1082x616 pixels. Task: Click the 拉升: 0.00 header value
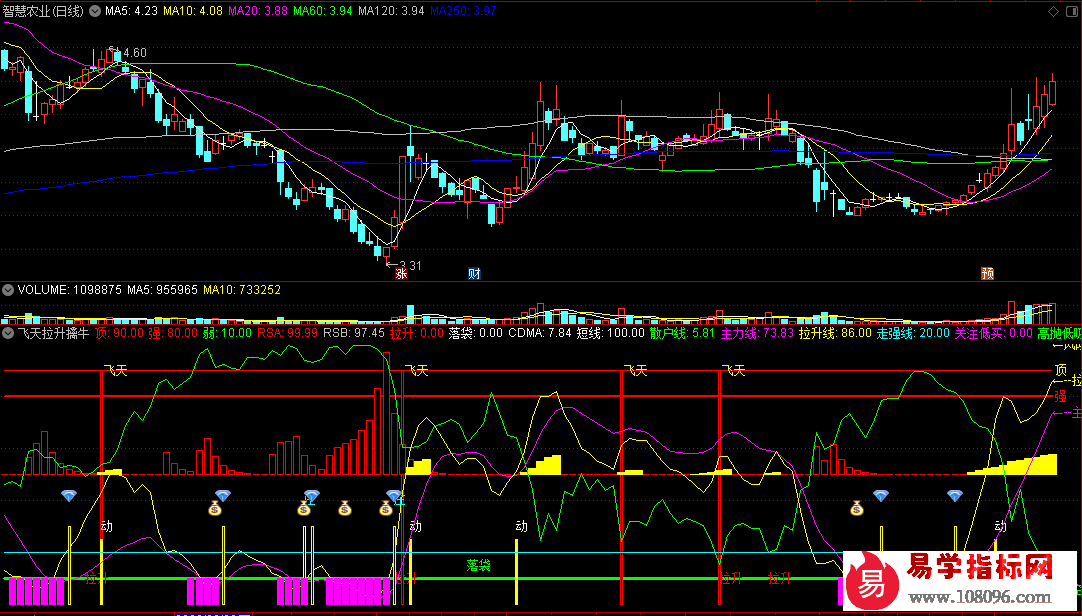coord(417,334)
